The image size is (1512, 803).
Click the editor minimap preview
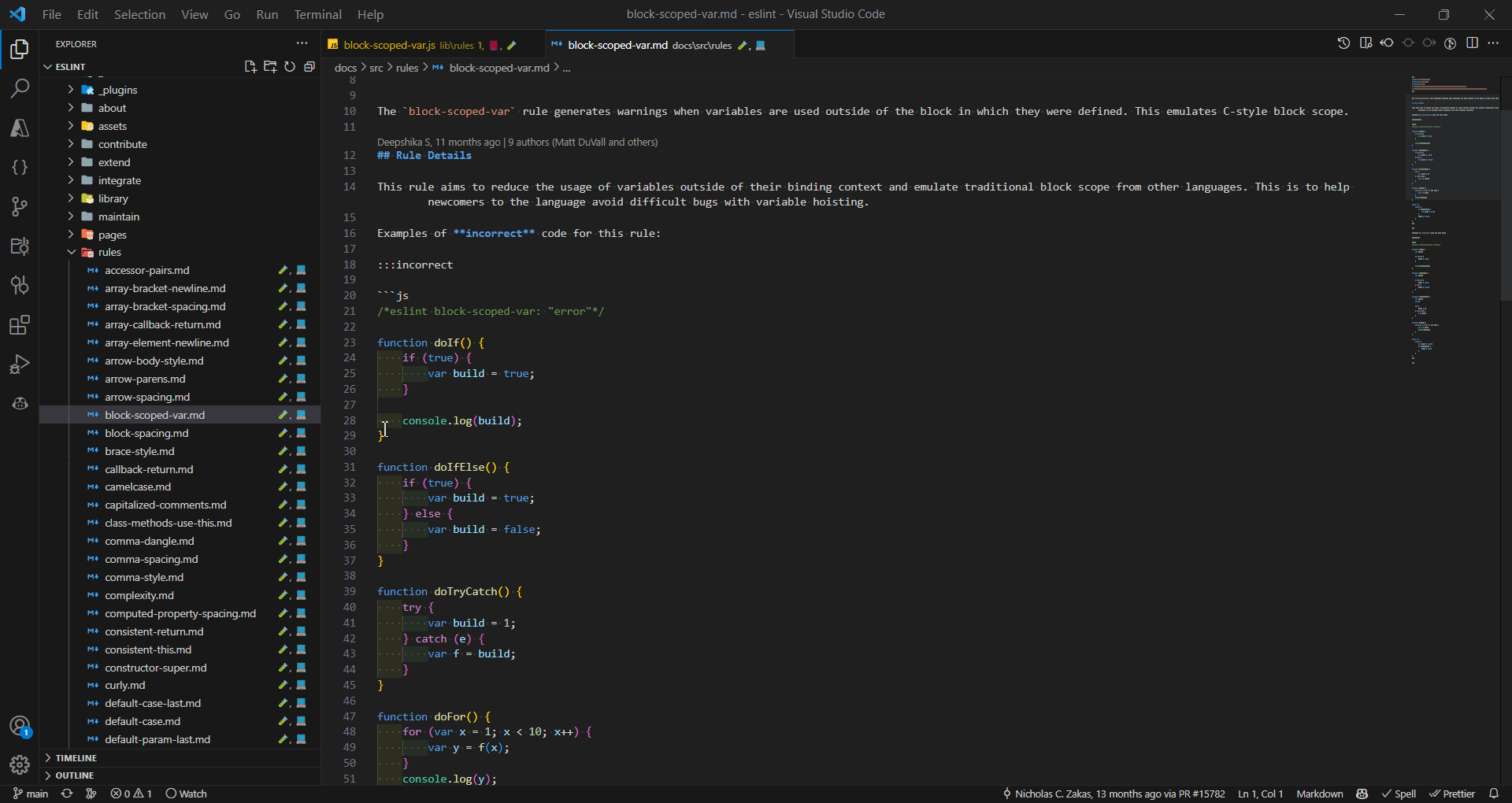coord(1453,220)
